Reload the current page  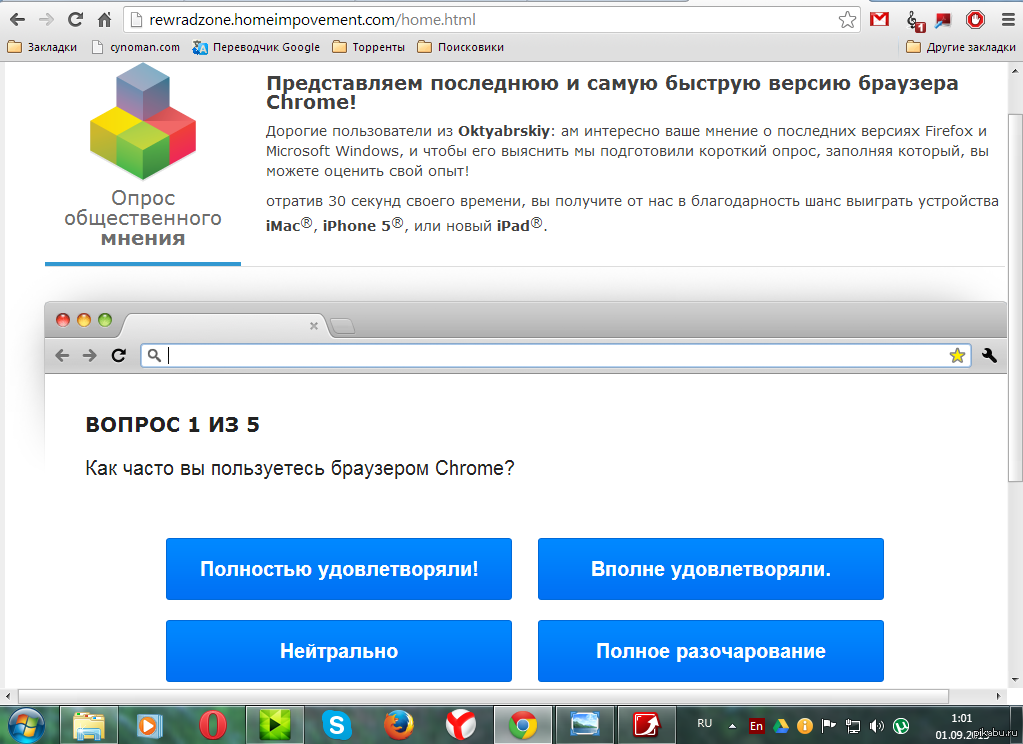coord(75,19)
